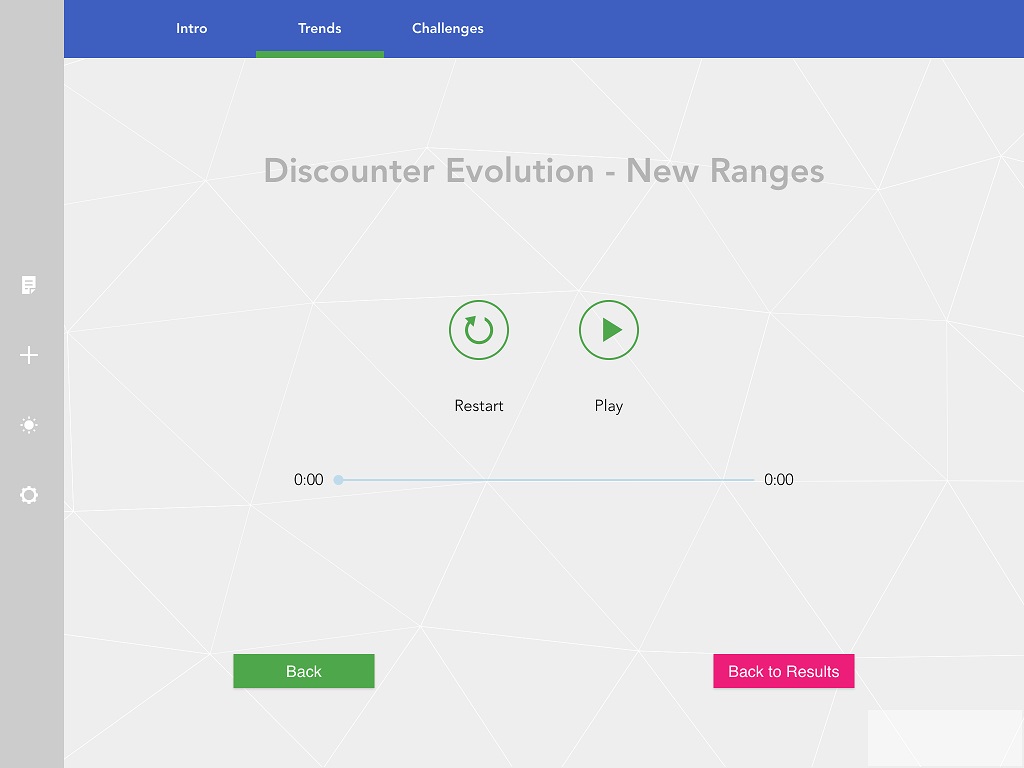This screenshot has height=768, width=1024.
Task: Go Back to Results with pink button
Action: 784,671
